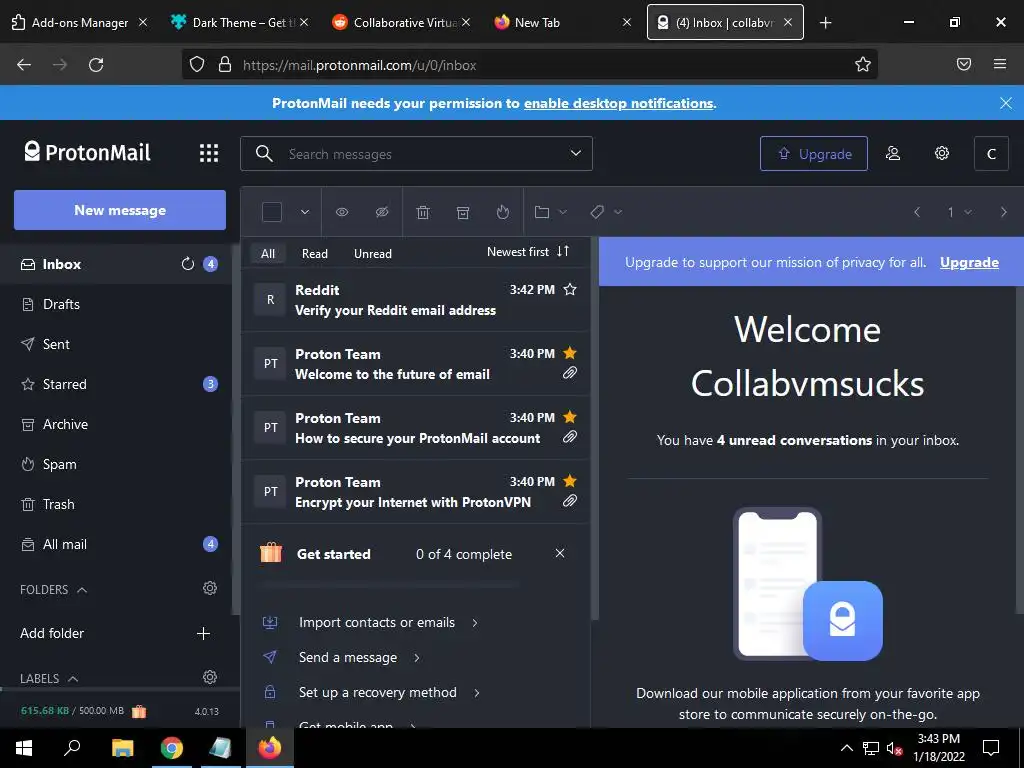1024x768 pixels.
Task: Open Chrome from the taskbar
Action: point(172,748)
